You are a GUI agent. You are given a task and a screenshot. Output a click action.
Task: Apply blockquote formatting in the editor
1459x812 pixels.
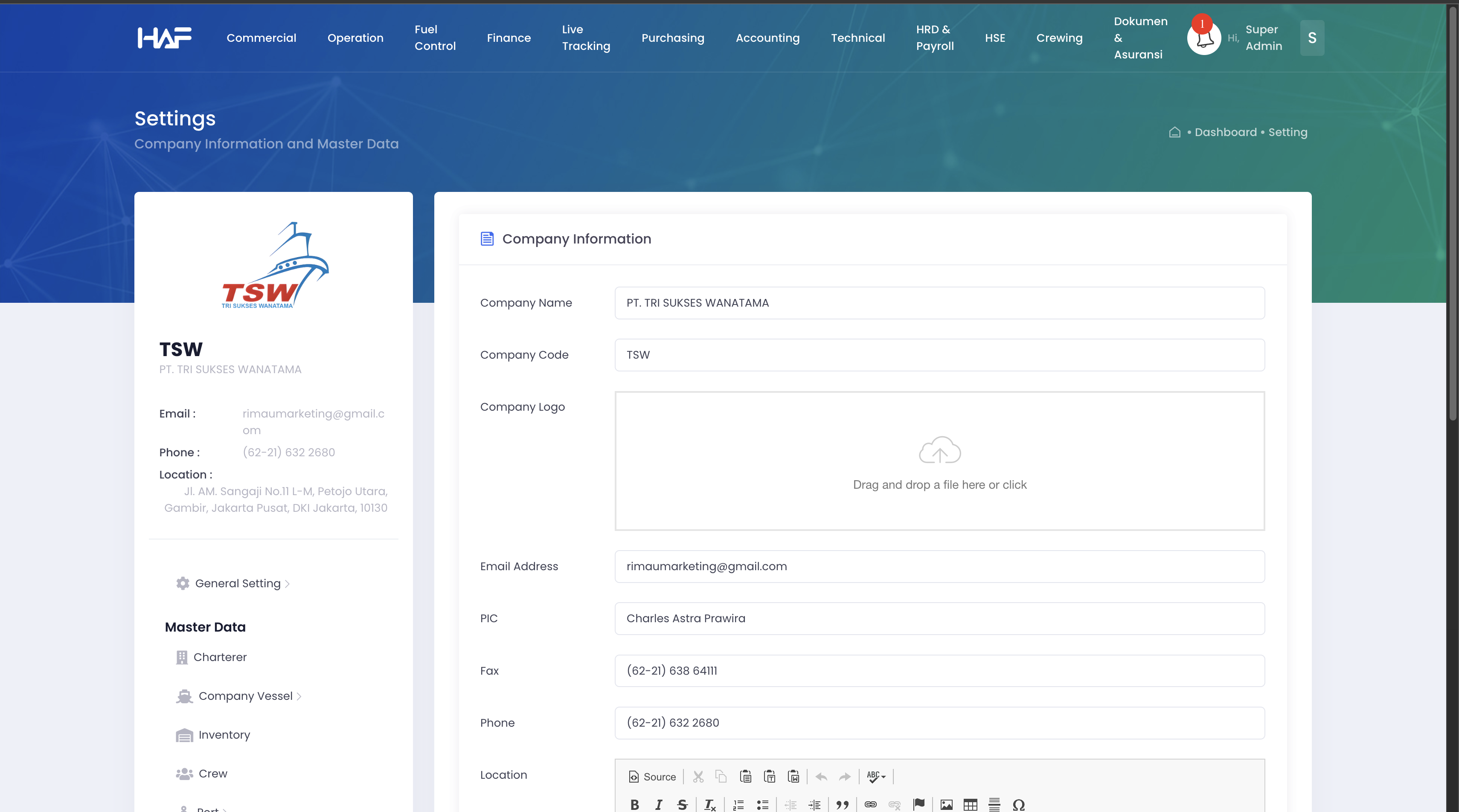click(x=842, y=805)
